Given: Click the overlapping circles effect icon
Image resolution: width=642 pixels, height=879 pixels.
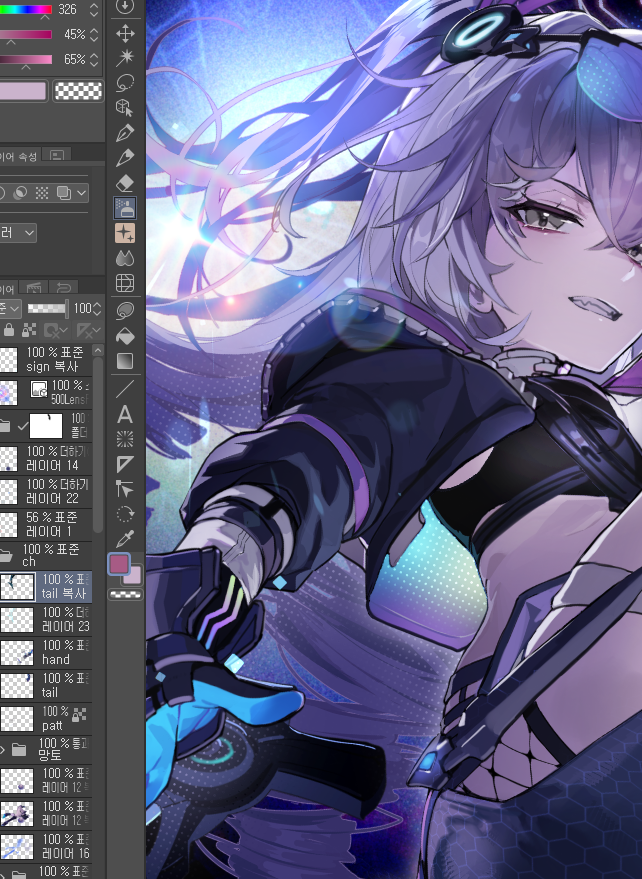Looking at the screenshot, I should (x=20, y=193).
